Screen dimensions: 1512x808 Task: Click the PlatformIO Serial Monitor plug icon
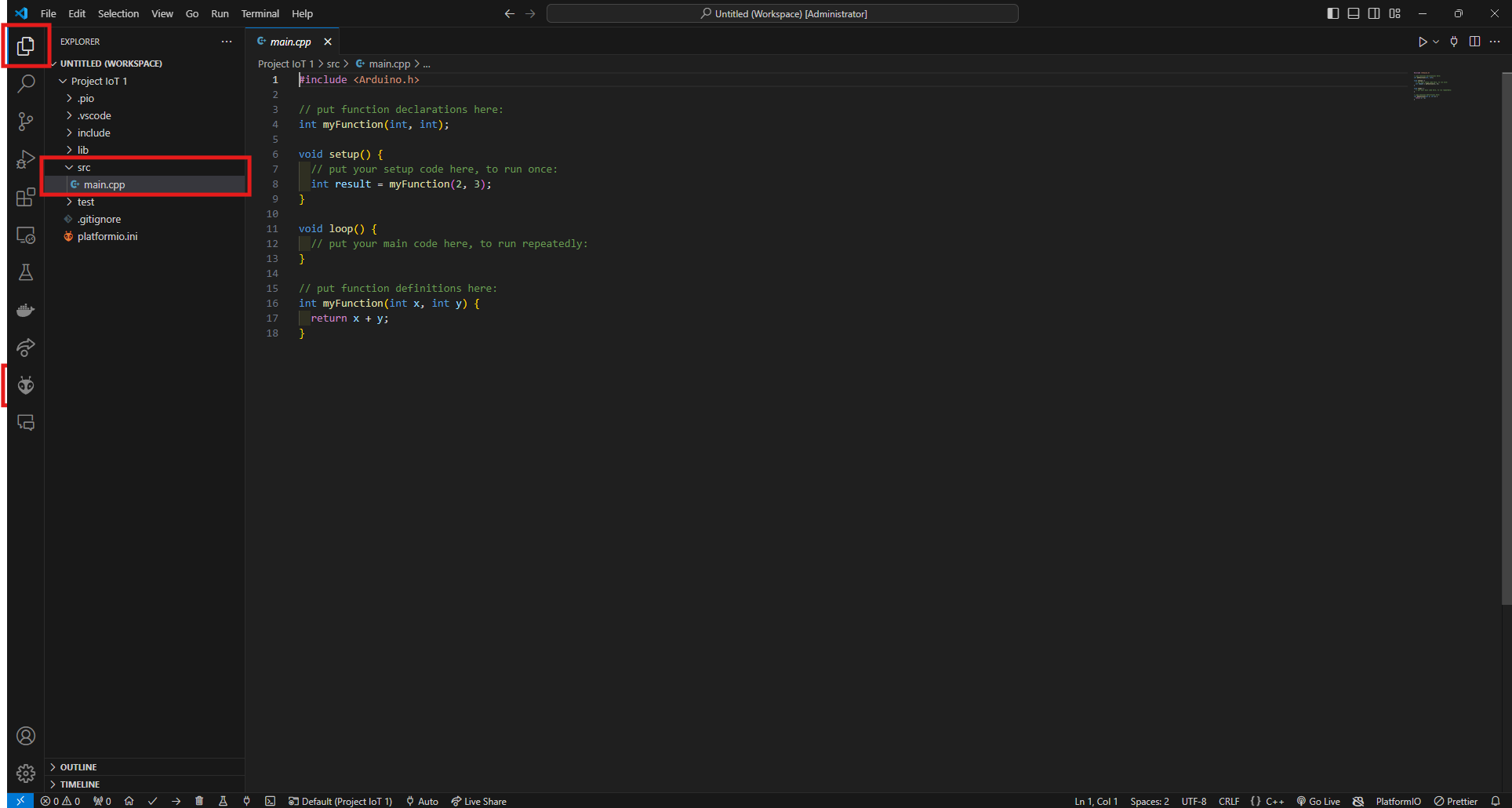[246, 801]
